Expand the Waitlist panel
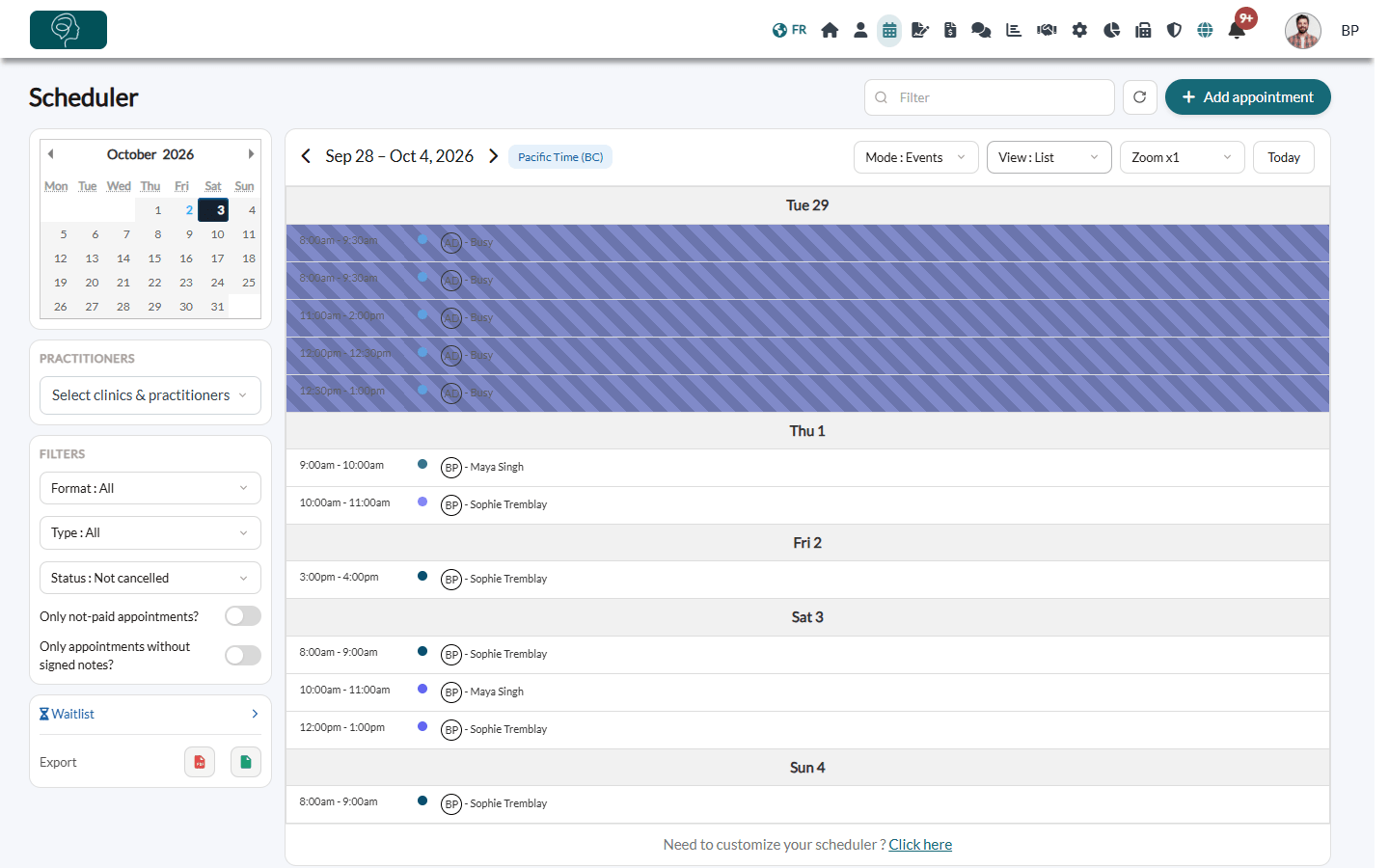 click(x=150, y=715)
